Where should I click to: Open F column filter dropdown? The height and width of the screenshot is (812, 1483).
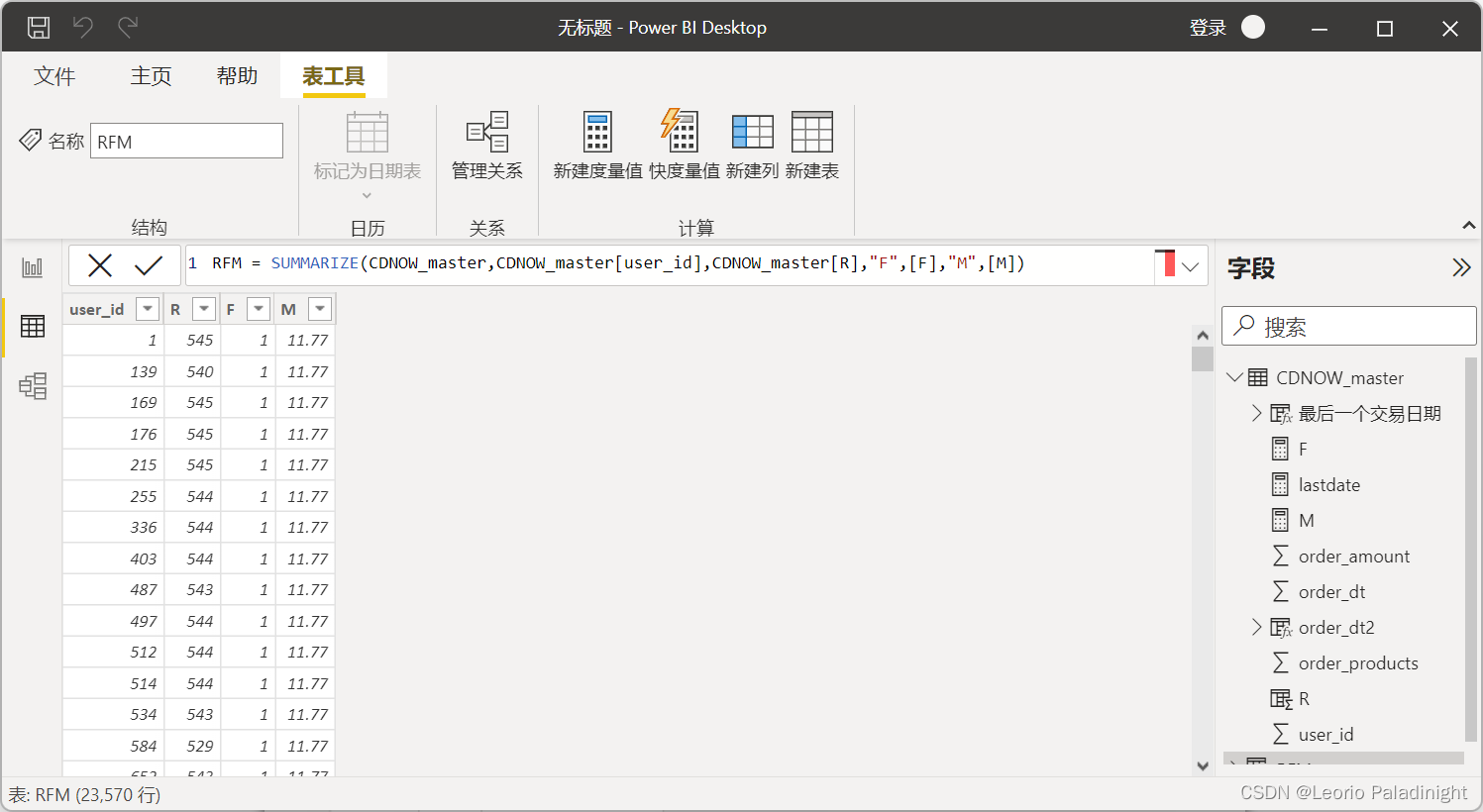(x=259, y=309)
